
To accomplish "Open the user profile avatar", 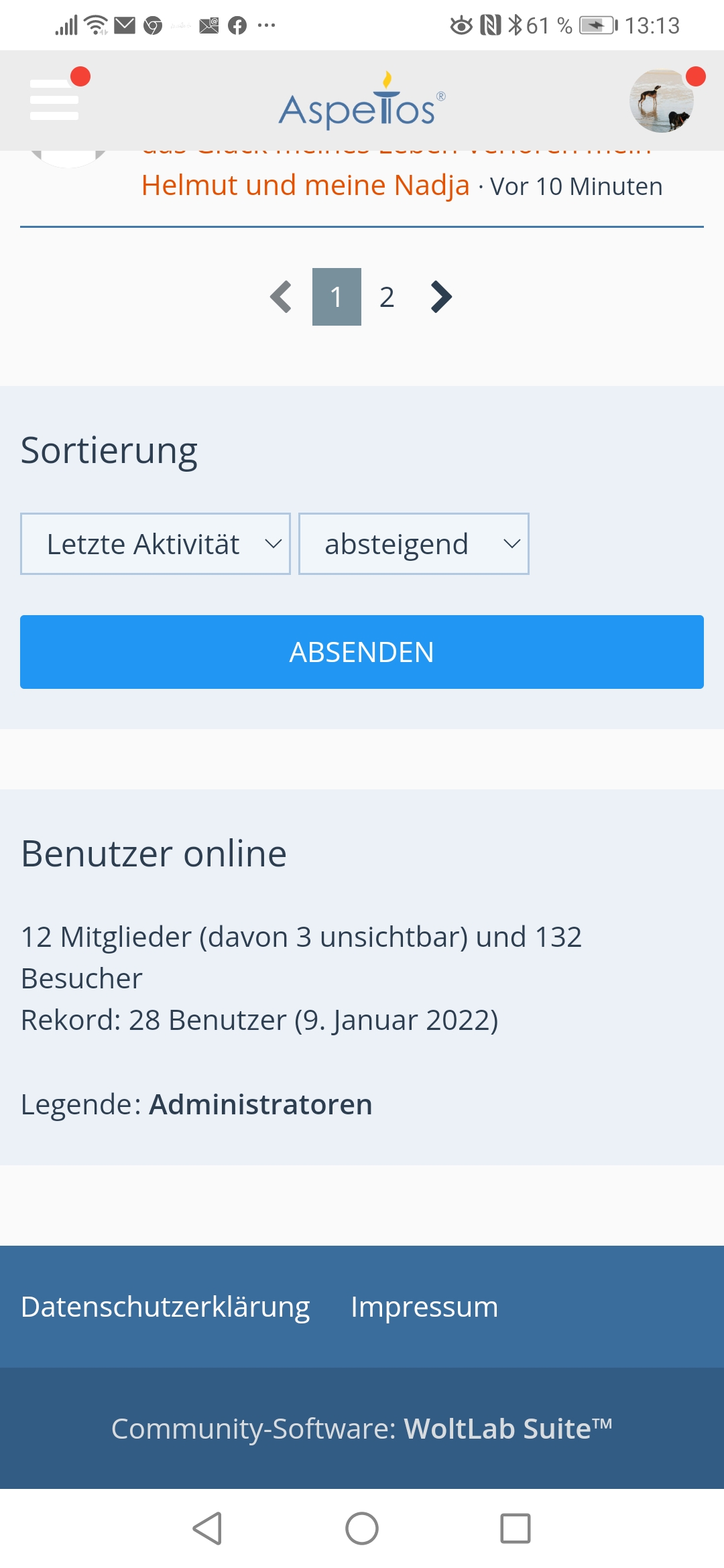I will click(x=662, y=101).
